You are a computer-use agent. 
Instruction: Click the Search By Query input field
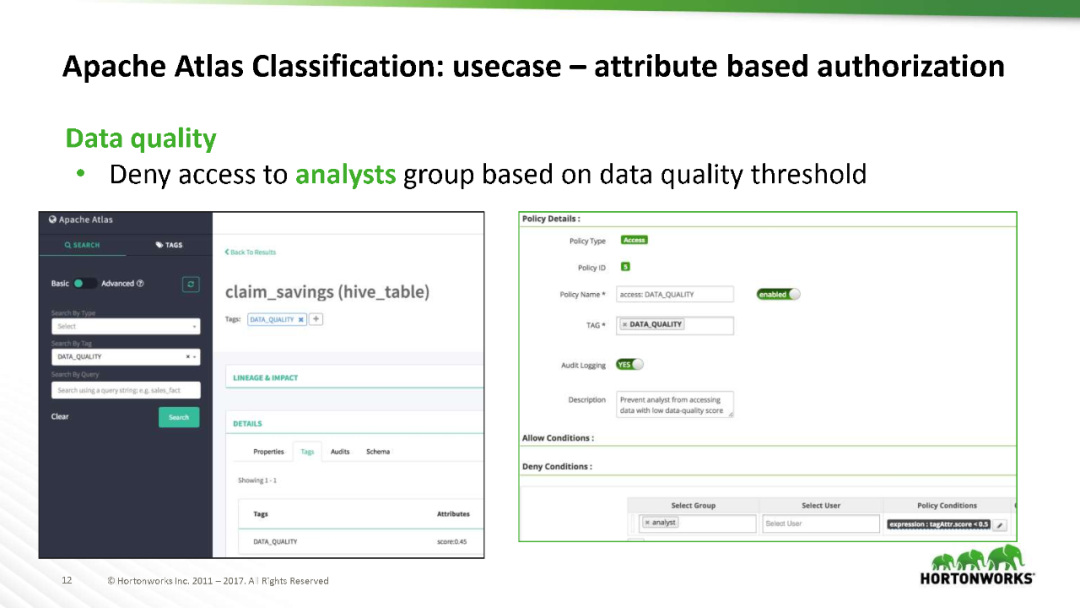tap(126, 390)
